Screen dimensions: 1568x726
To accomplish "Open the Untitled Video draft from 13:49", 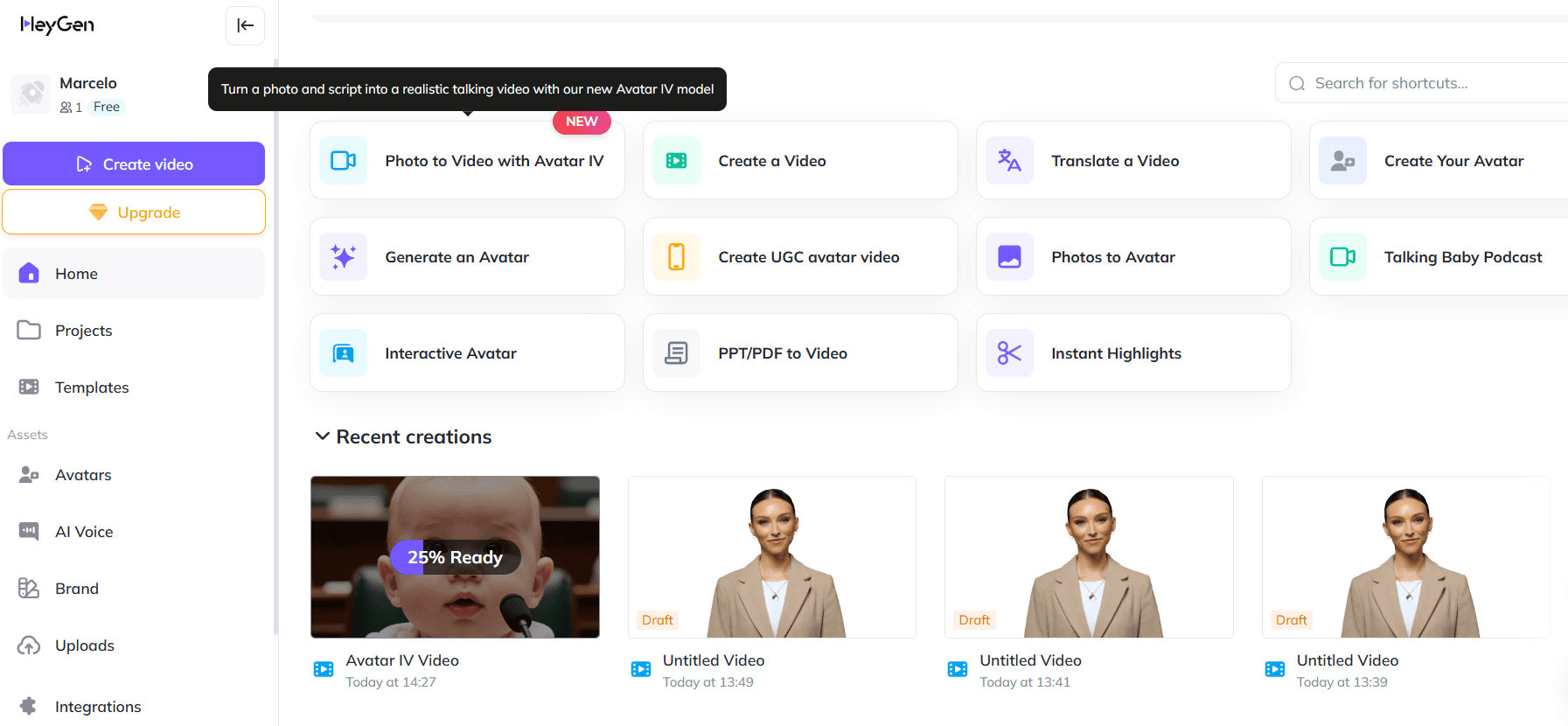I will pyautogui.click(x=771, y=557).
